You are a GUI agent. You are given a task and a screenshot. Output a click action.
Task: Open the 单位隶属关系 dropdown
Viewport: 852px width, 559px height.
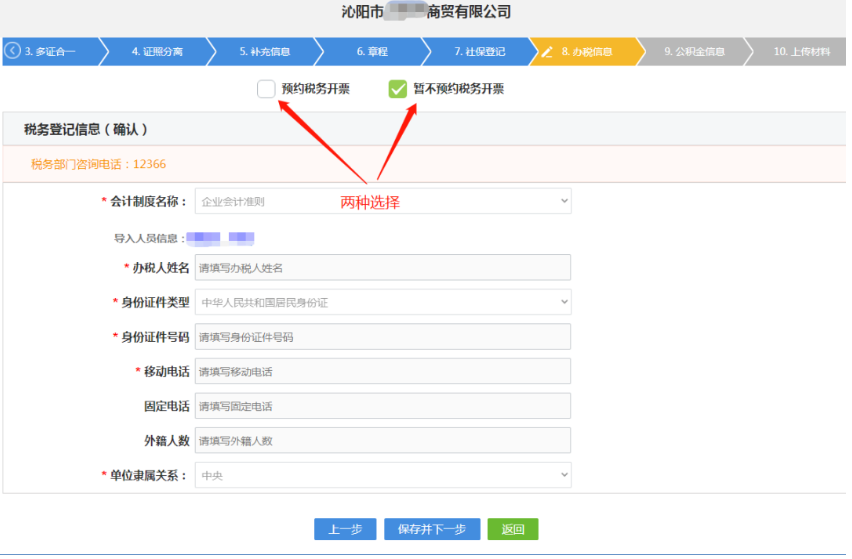click(x=382, y=475)
